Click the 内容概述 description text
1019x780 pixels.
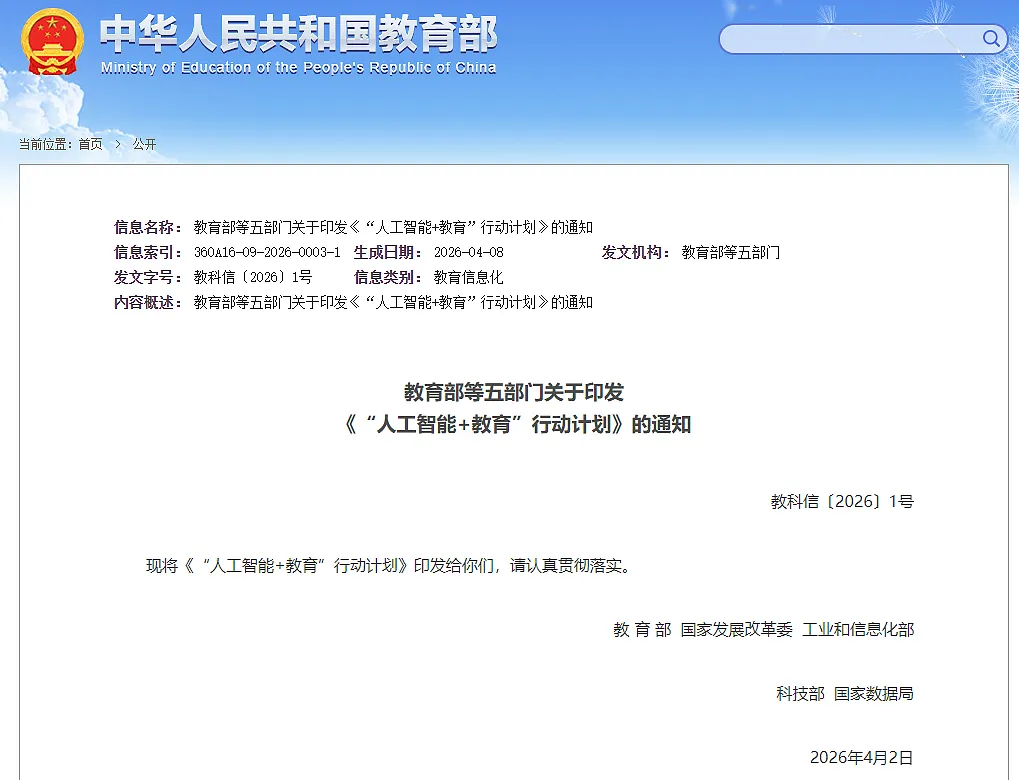393,302
